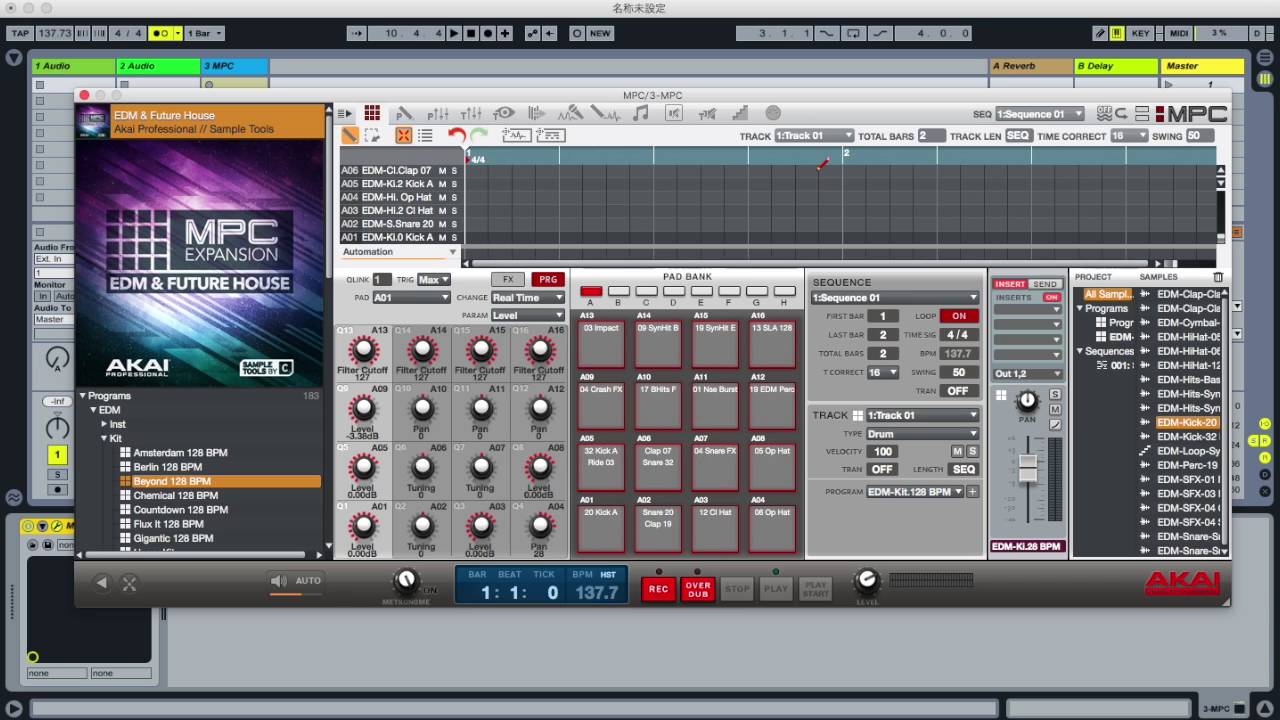
Task: Click the plus button next to PROGRAM
Action: point(972,492)
